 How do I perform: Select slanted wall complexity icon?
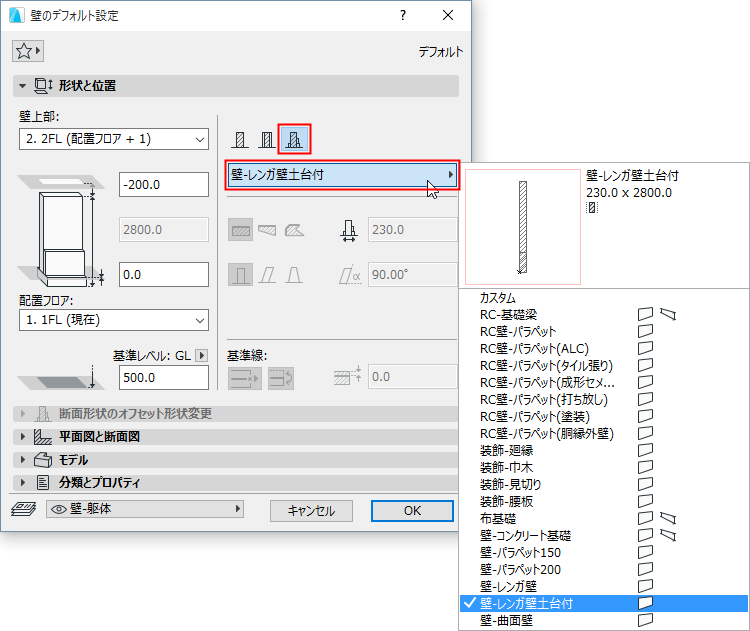point(267,275)
